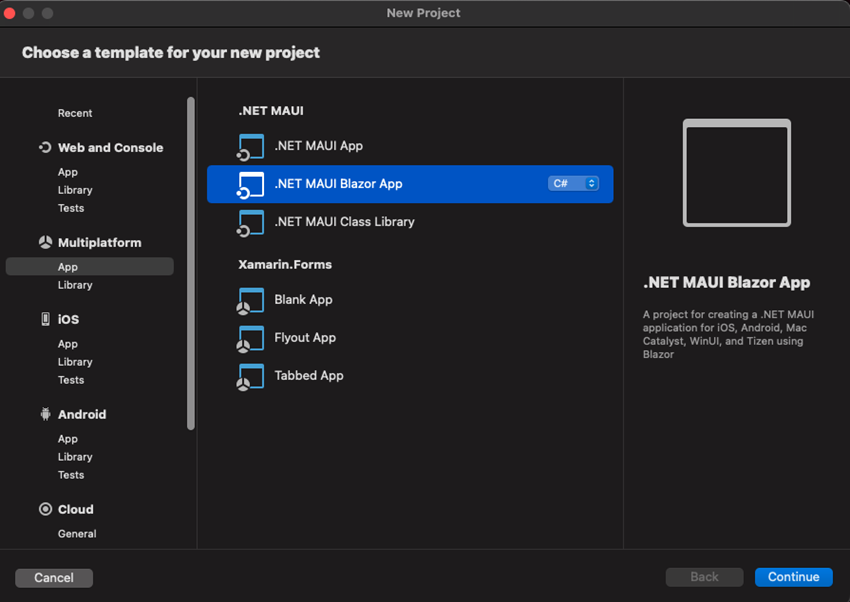Click the Tabbed App template icon
Viewport: 850px width, 602px height.
pyautogui.click(x=250, y=376)
